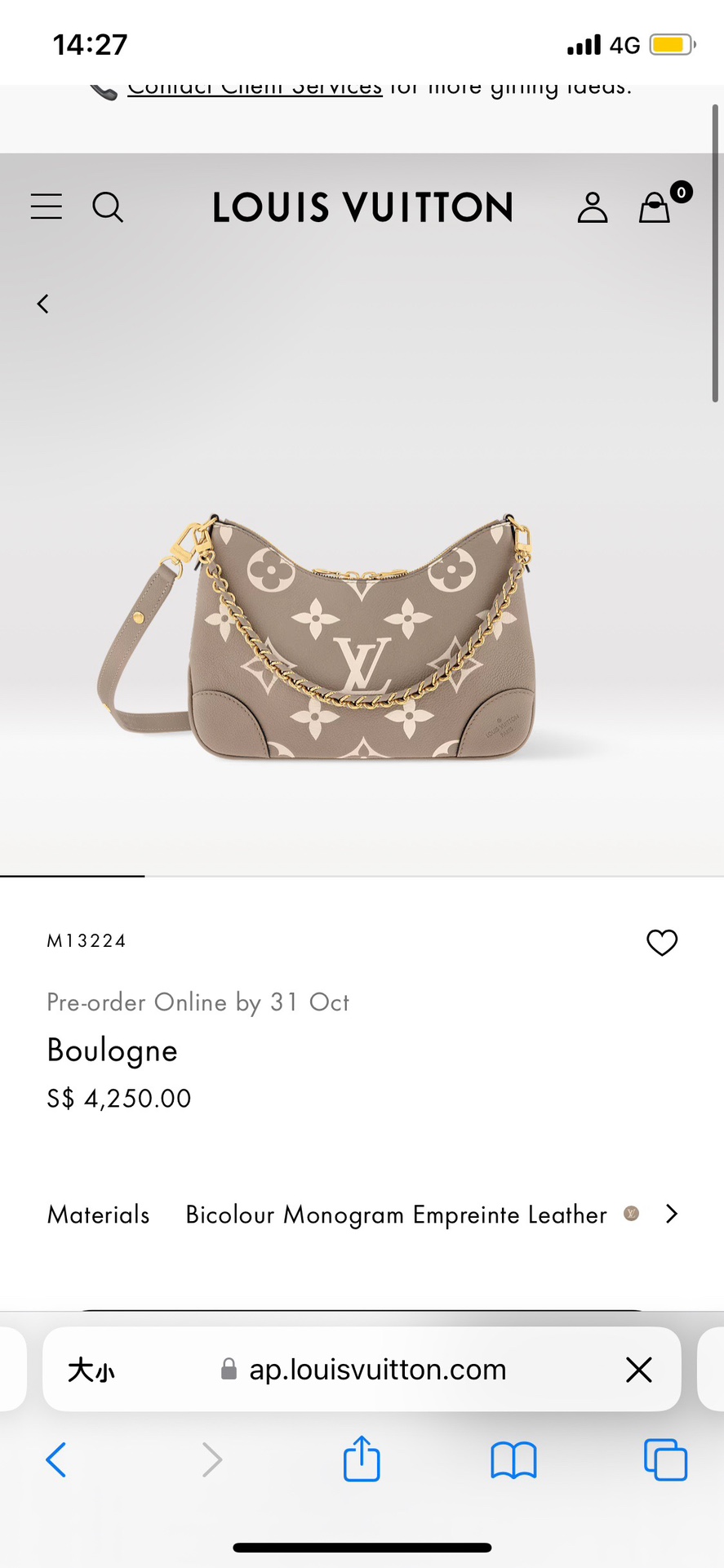
Task: Tap the Boulogne bag product image
Action: point(317,637)
